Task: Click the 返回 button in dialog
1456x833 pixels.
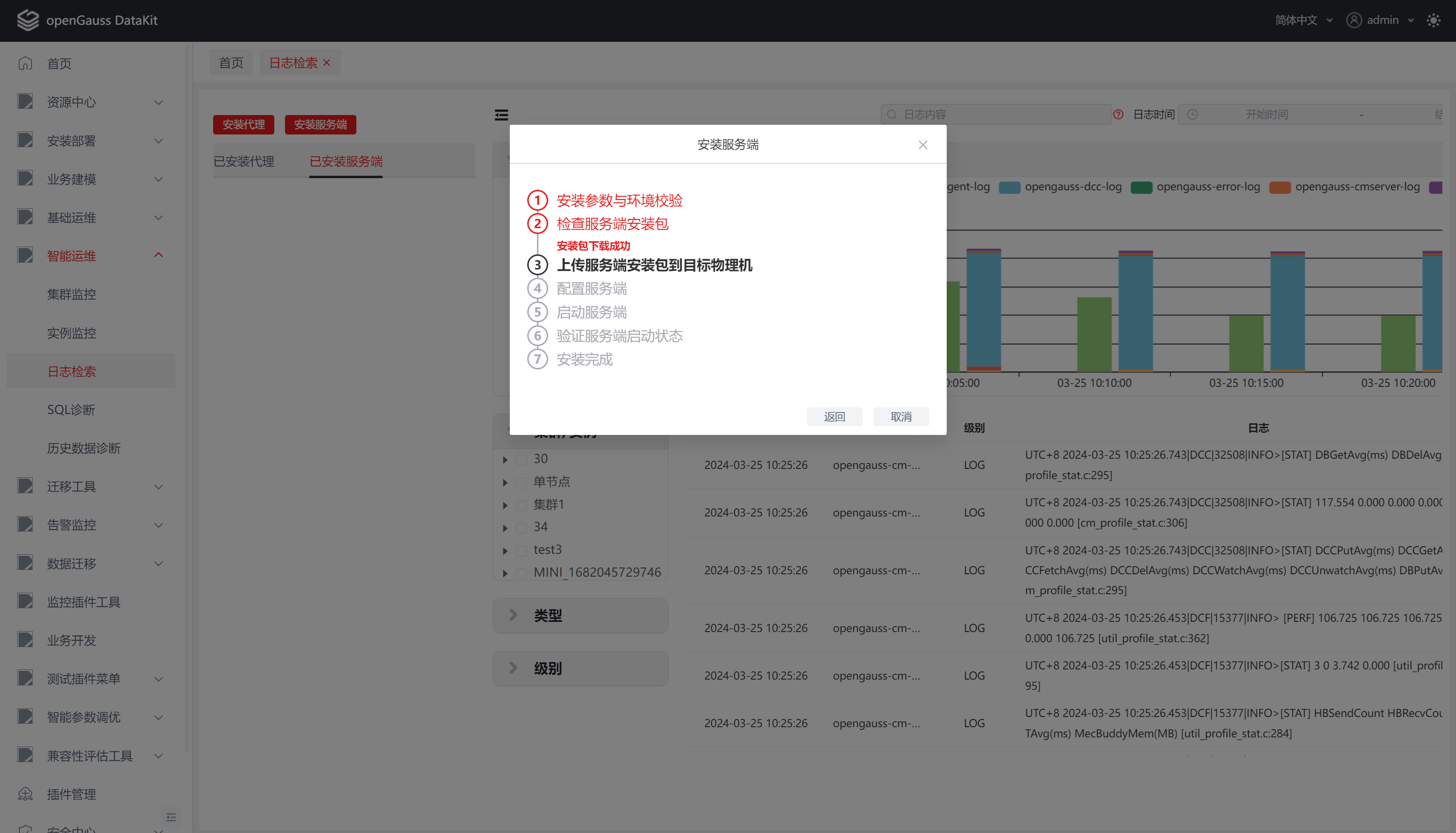Action: [834, 416]
